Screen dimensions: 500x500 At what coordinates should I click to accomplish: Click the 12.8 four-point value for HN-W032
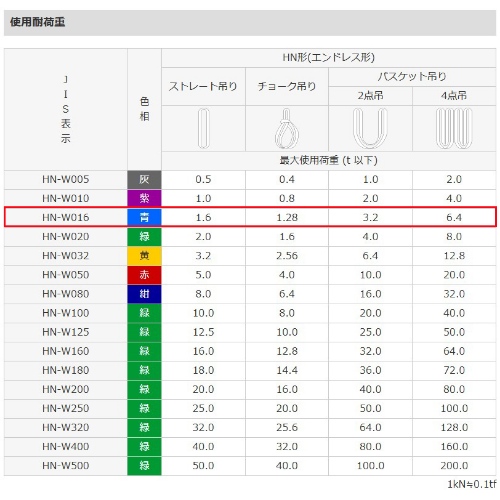[454, 256]
